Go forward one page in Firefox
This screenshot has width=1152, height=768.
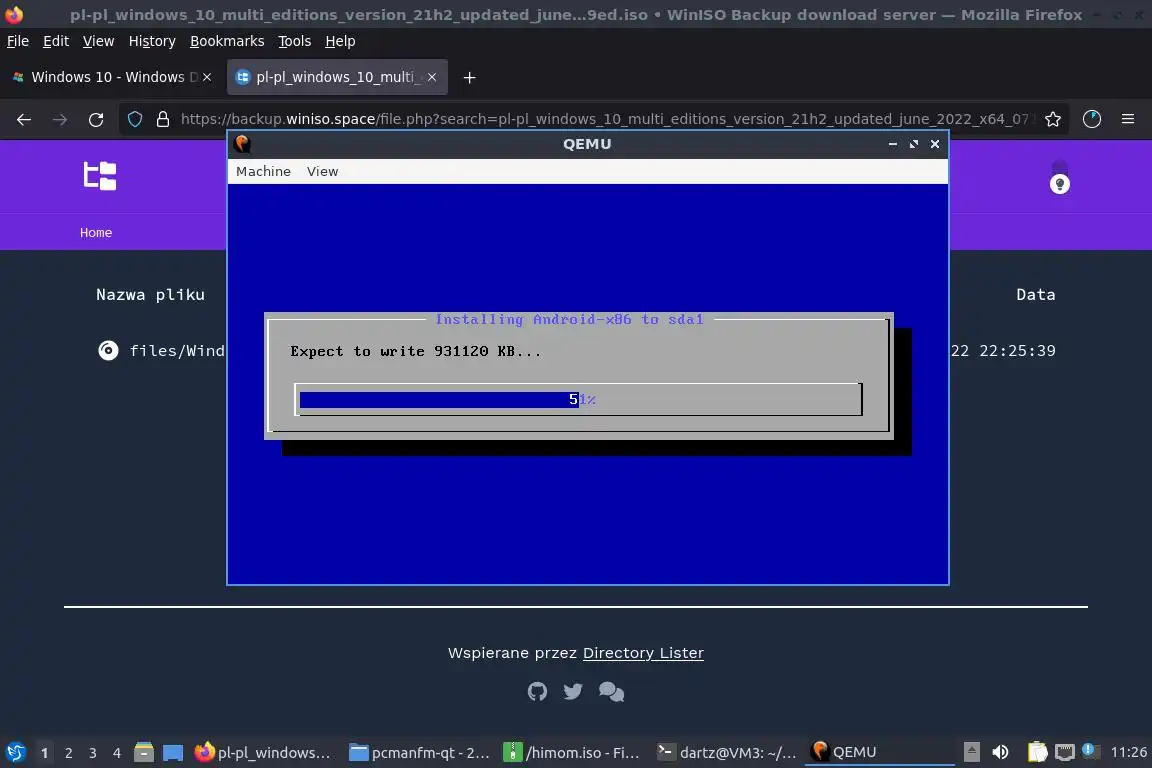click(x=60, y=119)
